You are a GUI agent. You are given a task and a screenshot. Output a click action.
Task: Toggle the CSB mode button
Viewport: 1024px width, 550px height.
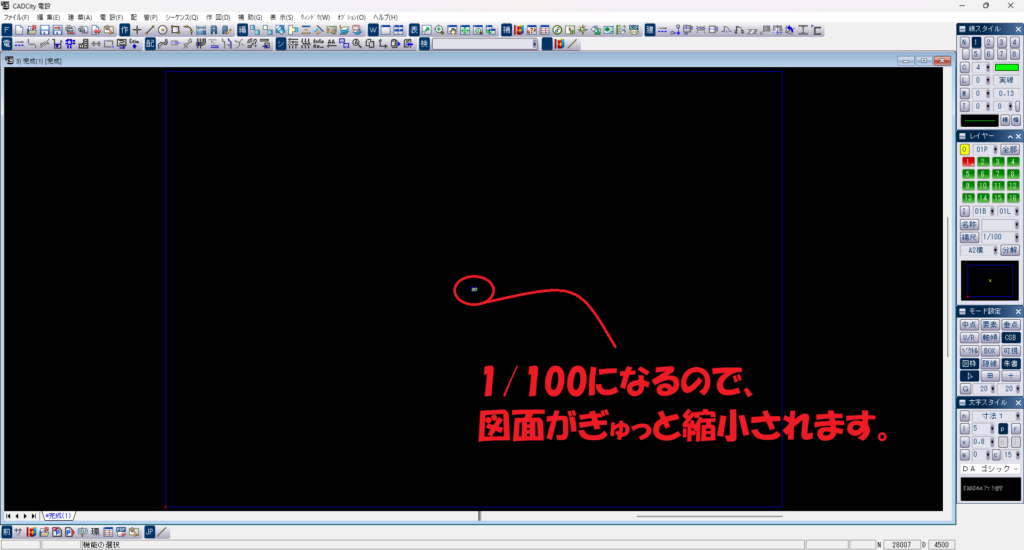pos(1010,338)
